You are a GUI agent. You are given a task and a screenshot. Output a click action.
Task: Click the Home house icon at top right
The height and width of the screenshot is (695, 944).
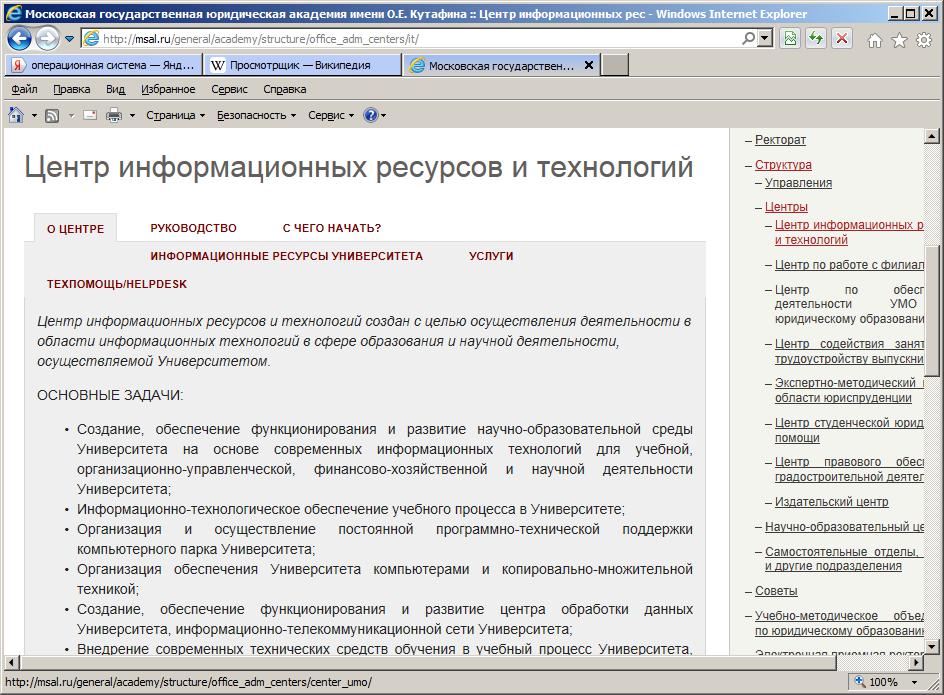pyautogui.click(x=874, y=40)
